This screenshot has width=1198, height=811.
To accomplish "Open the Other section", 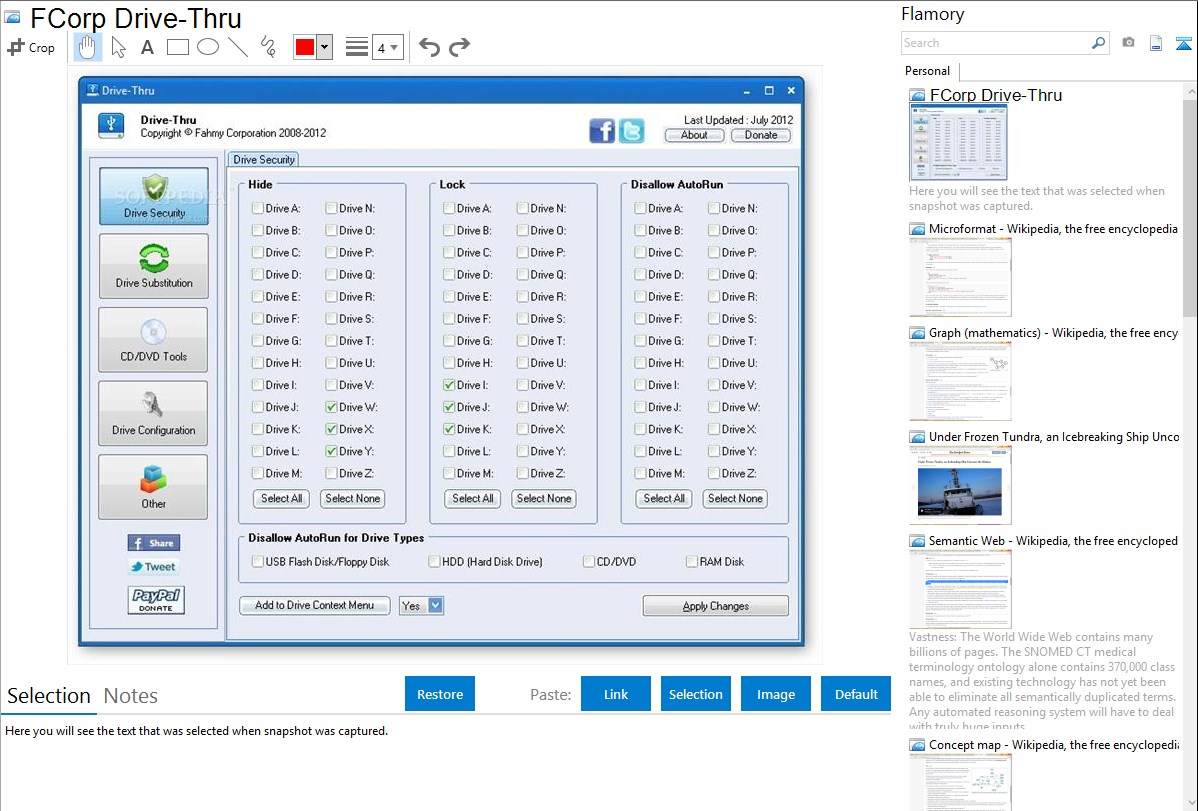I will point(154,487).
